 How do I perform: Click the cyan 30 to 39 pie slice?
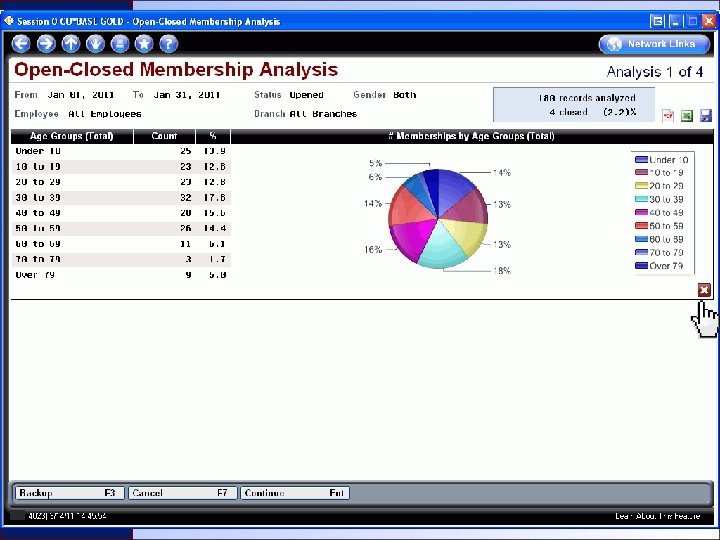pos(442,250)
